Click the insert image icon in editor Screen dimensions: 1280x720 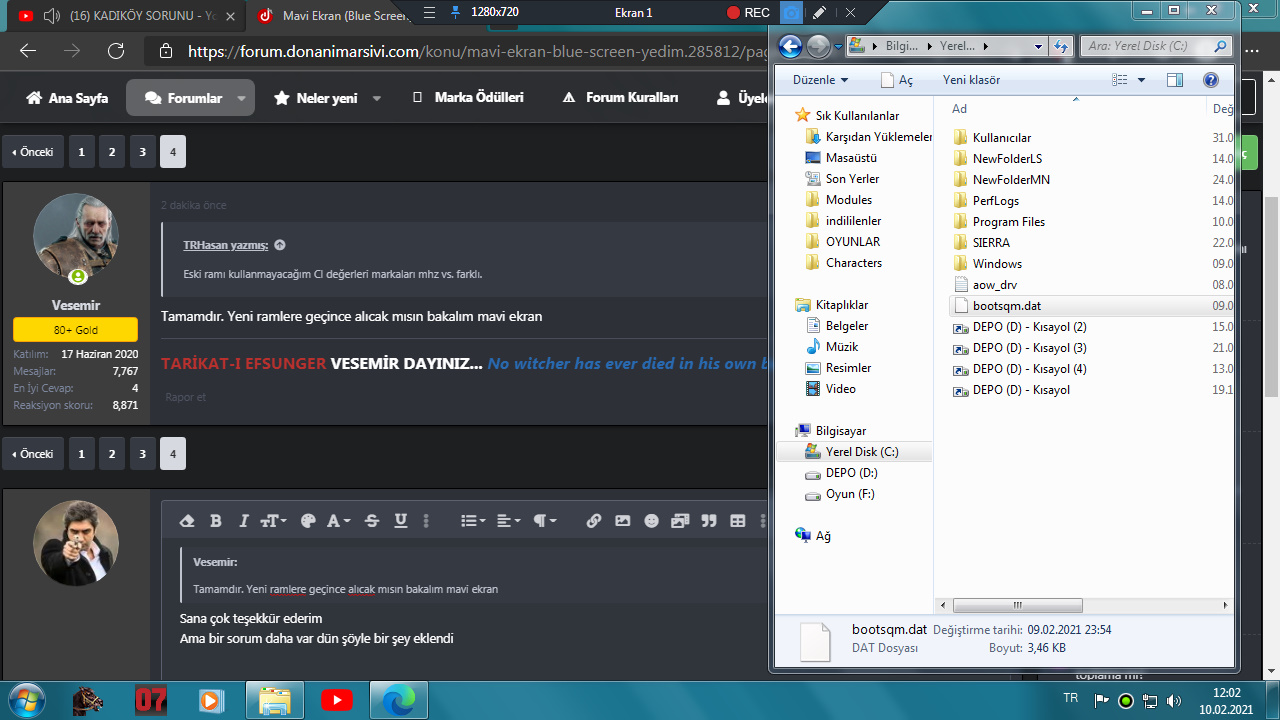point(623,521)
